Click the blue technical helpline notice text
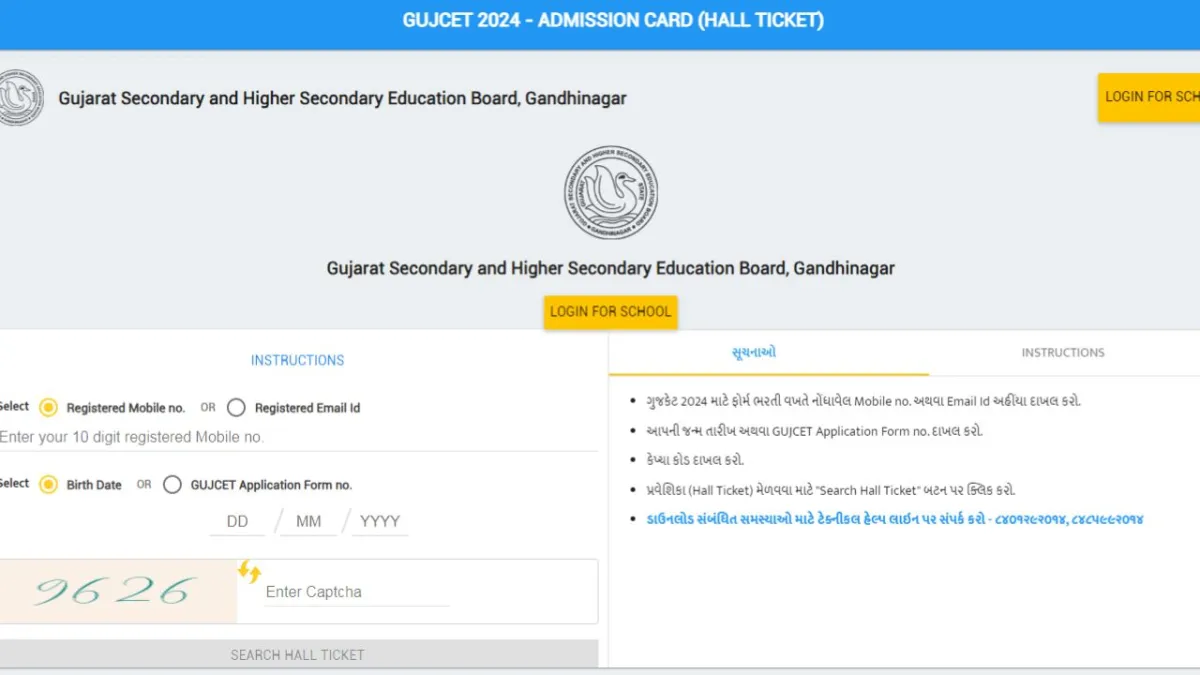This screenshot has height=675, width=1200. (x=895, y=519)
